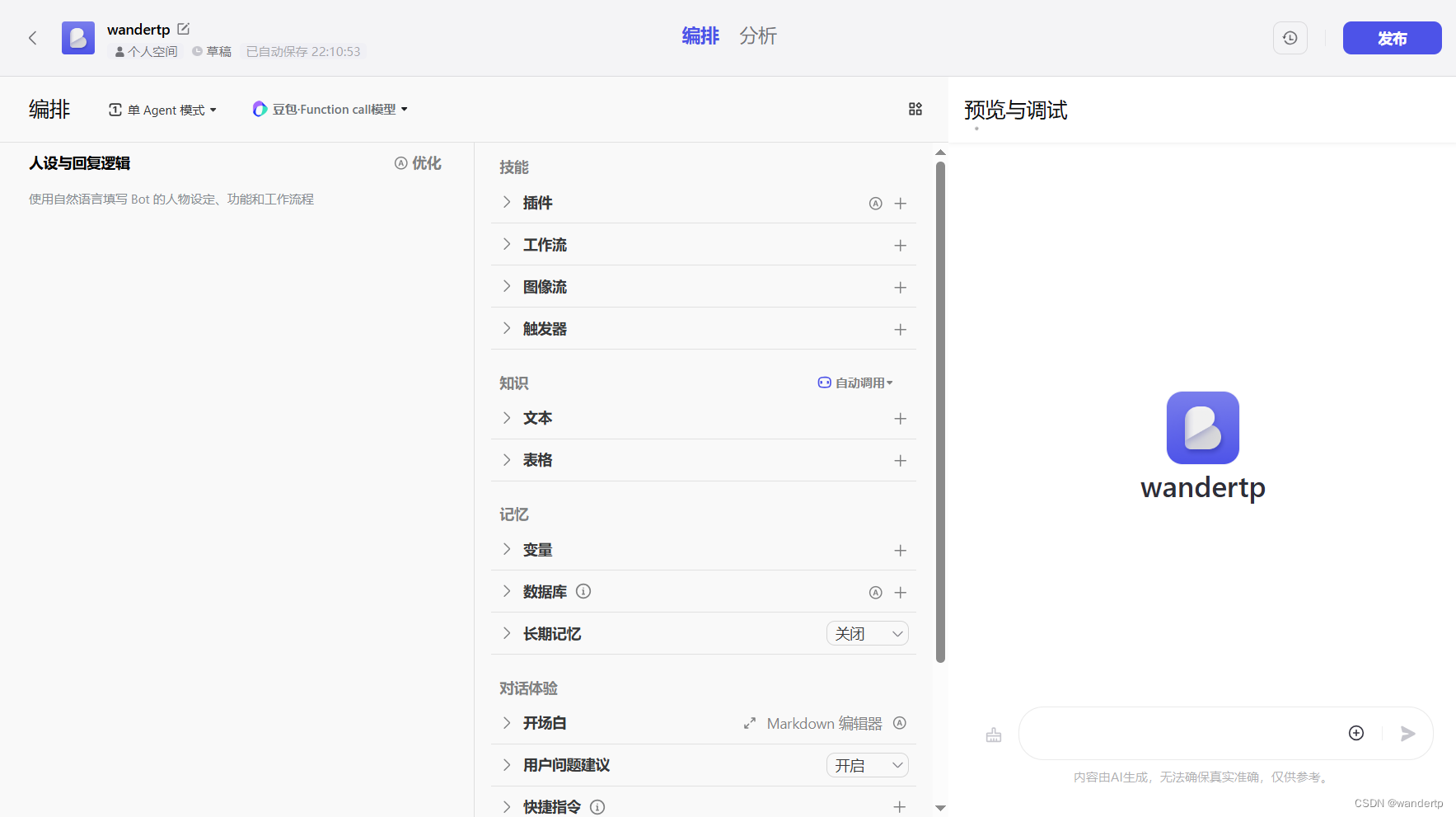Add a 触发器 with plus icon
The width and height of the screenshot is (1456, 817).
[901, 330]
